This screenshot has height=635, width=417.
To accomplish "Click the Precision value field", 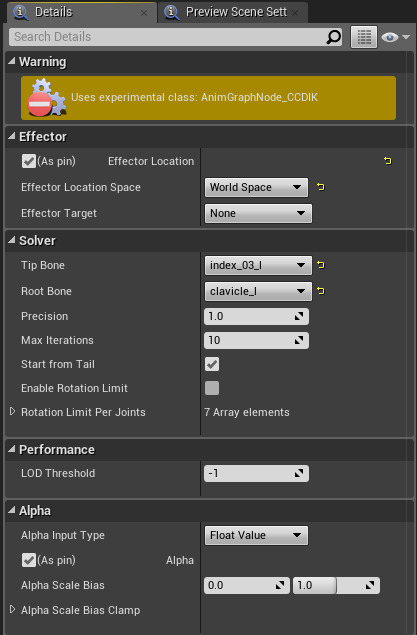I will pos(256,316).
